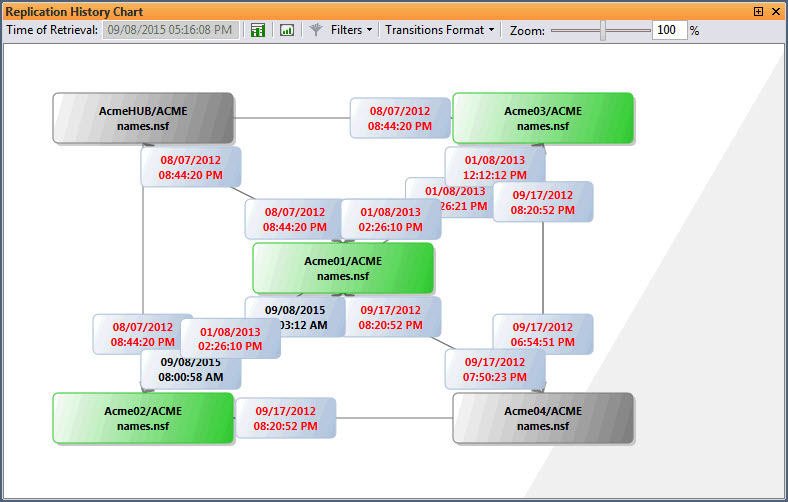Viewport: 788px width, 502px height.
Task: Close the Replication History Chart panel
Action: coord(775,11)
